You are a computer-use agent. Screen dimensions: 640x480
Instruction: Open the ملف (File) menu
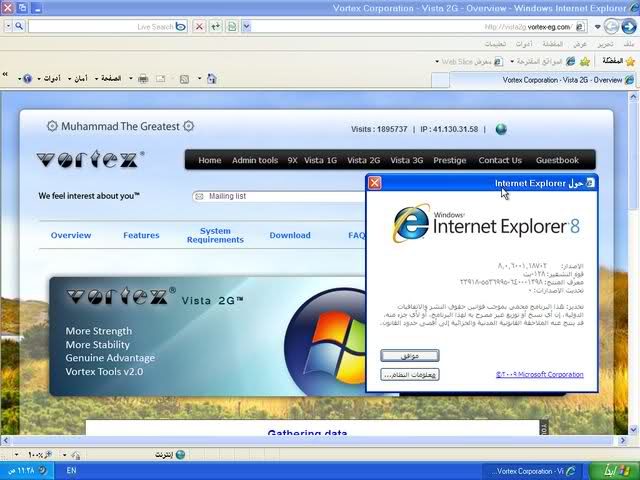pos(629,44)
